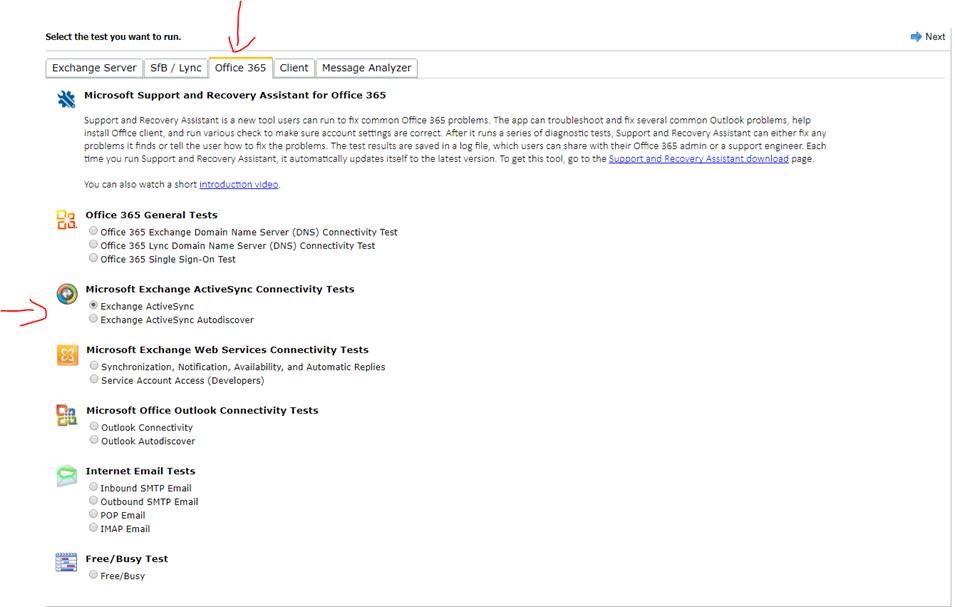Select the IMAP Email radio button
Screen dimensions: 955x607
click(93, 527)
